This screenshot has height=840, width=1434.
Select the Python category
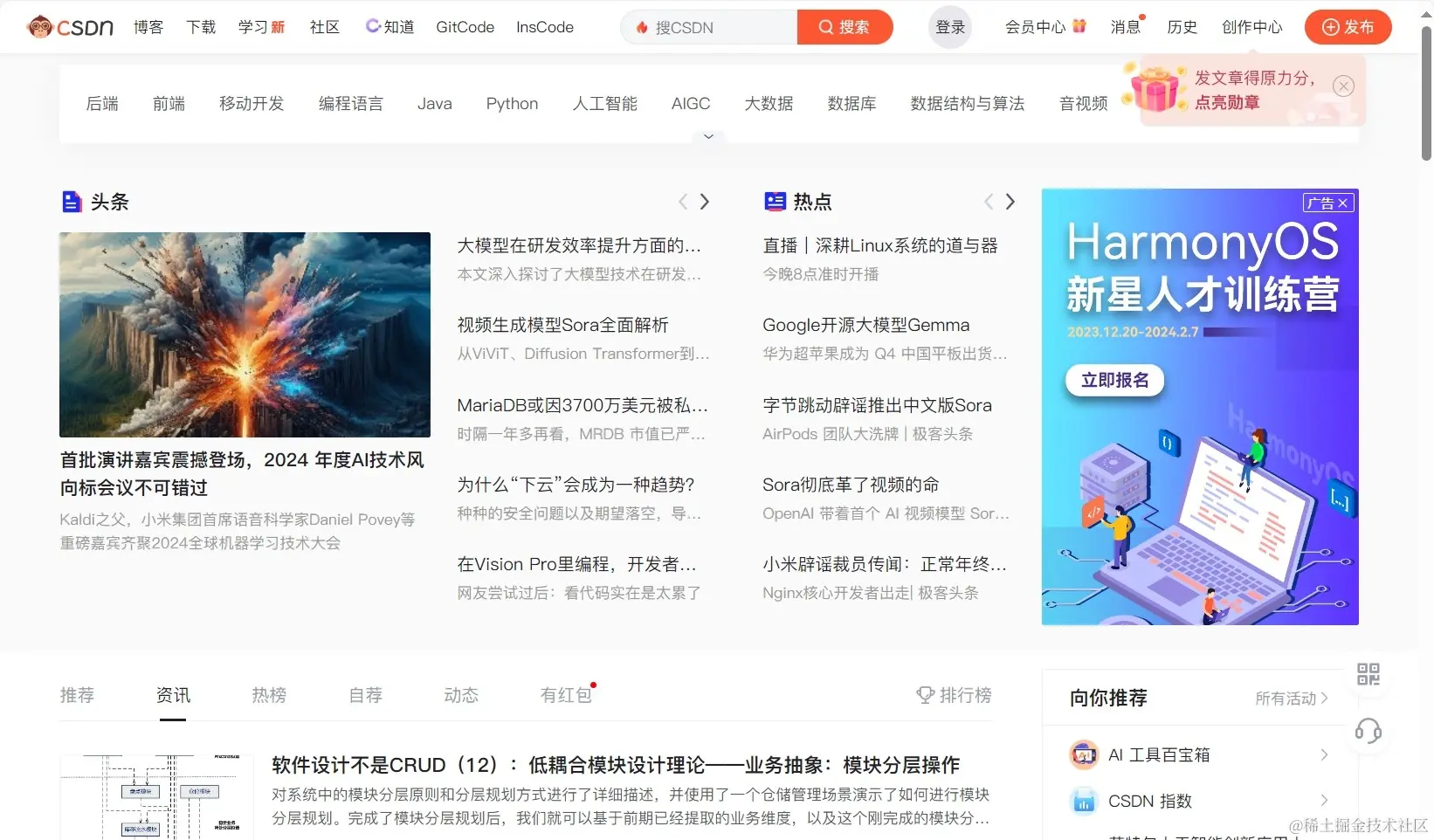click(x=512, y=104)
